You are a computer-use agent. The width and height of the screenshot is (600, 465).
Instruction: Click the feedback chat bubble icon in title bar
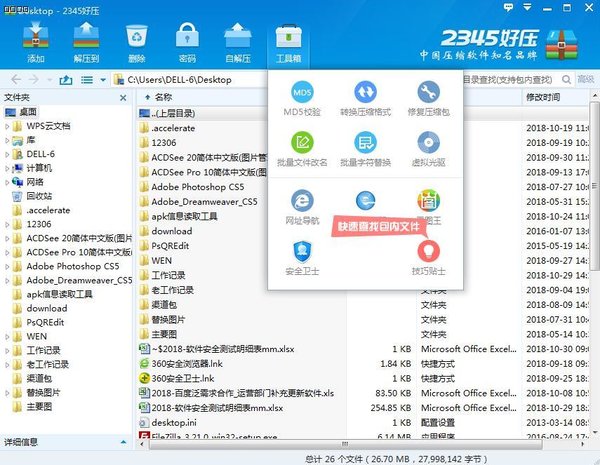click(508, 7)
